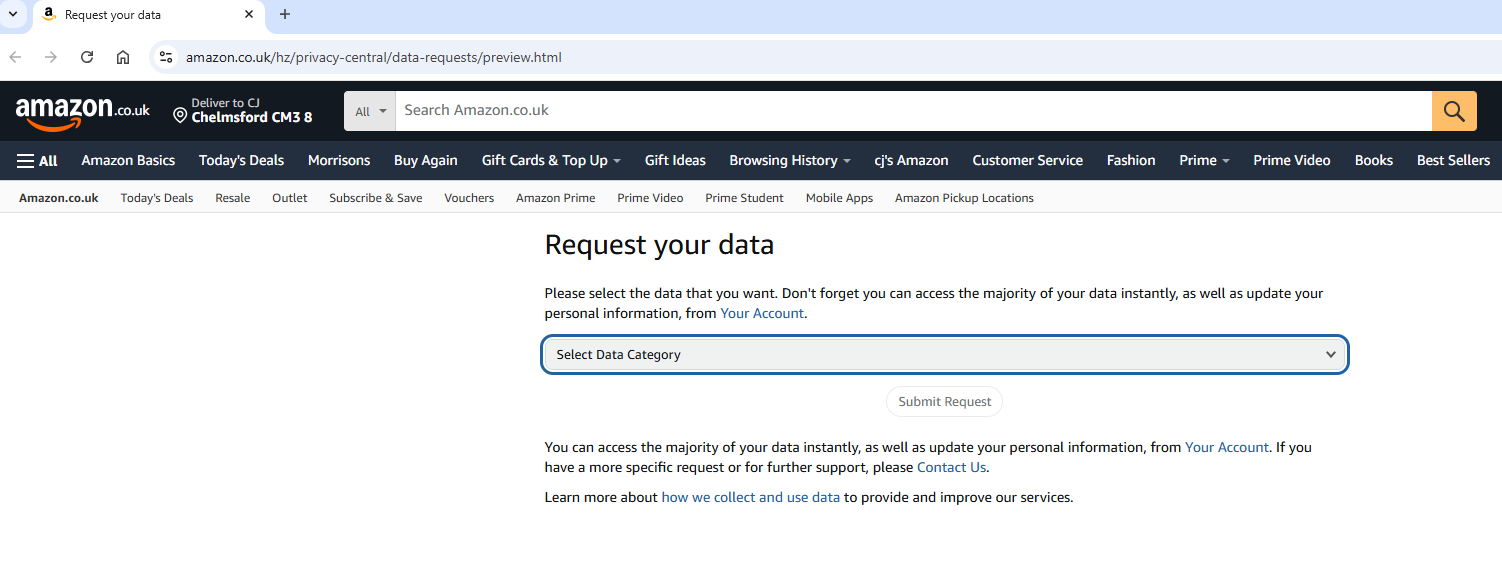Go to Today's Deals in main navigation
1502x569 pixels.
(x=241, y=161)
